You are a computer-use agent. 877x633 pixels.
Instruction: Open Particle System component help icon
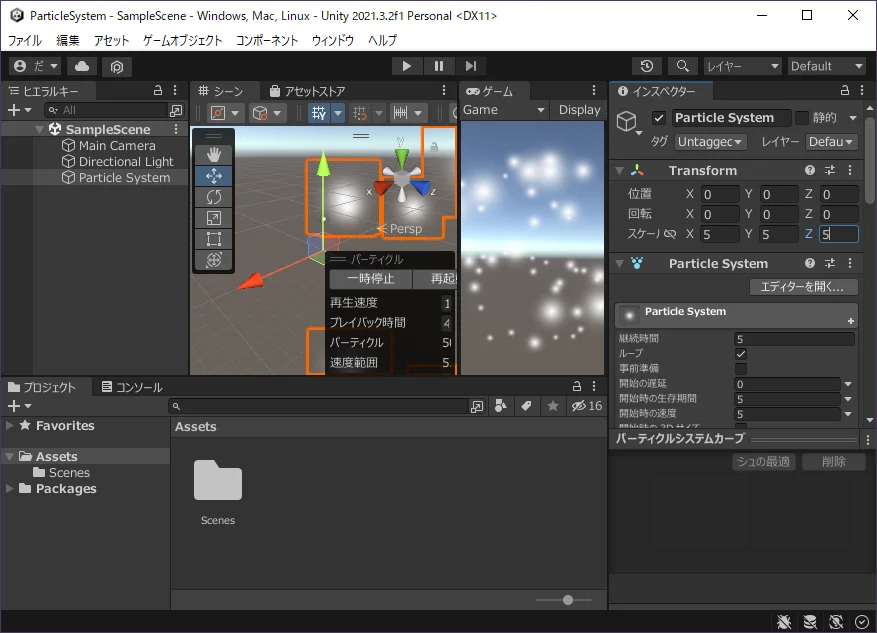pos(809,263)
